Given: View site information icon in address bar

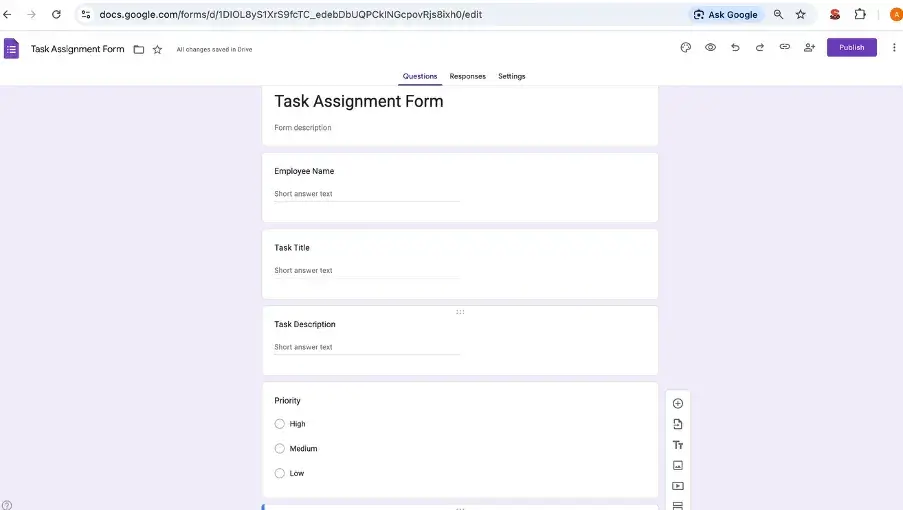Looking at the screenshot, I should tap(86, 14).
